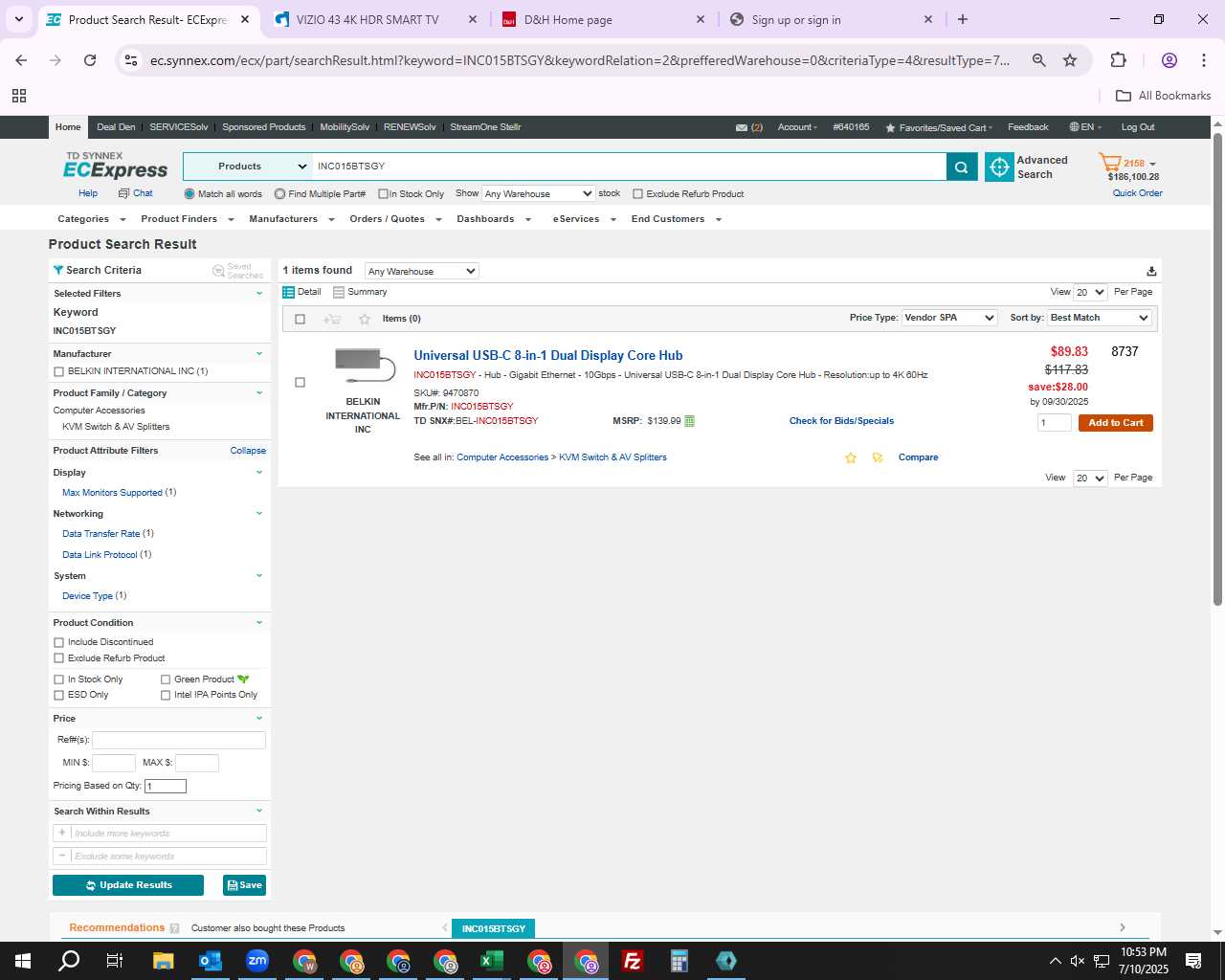Switch to Summary view icon
This screenshot has height=980, width=1225.
(x=339, y=292)
